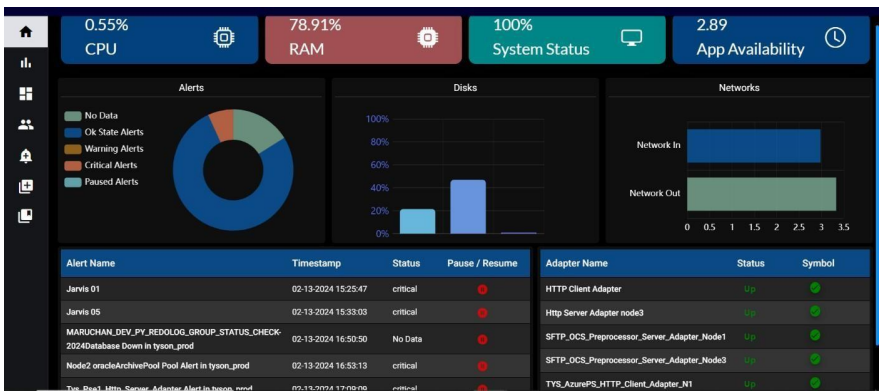Open the dashboard grid sidebar icon

click(26, 94)
